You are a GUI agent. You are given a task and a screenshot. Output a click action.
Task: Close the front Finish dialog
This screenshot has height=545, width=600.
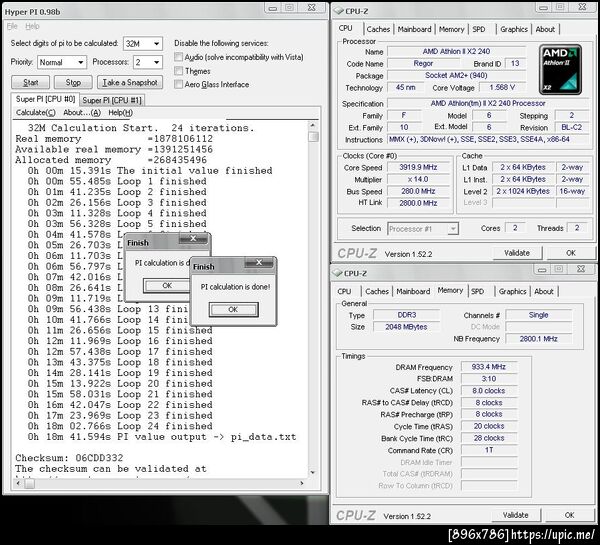point(259,263)
